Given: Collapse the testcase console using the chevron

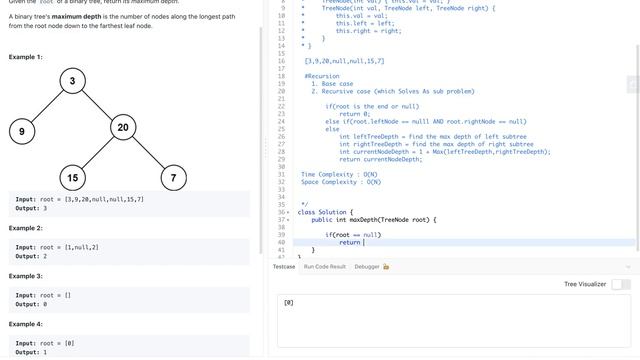Looking at the screenshot, I should tap(628, 267).
